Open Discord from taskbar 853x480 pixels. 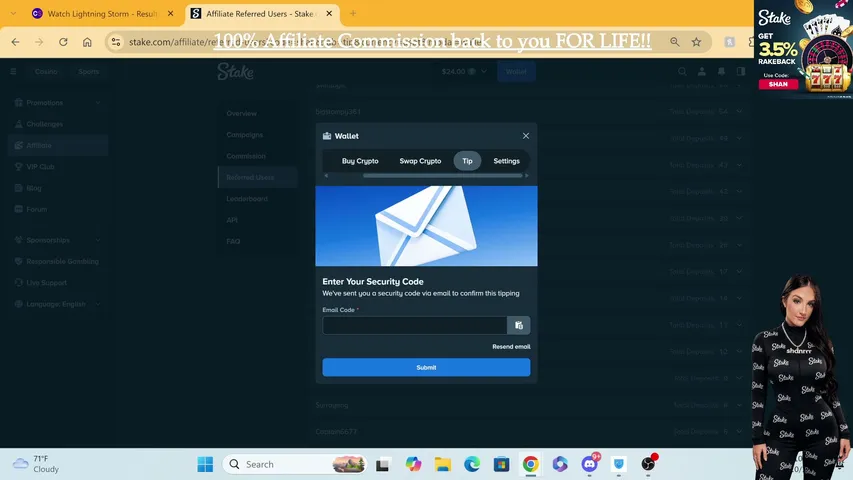point(589,464)
